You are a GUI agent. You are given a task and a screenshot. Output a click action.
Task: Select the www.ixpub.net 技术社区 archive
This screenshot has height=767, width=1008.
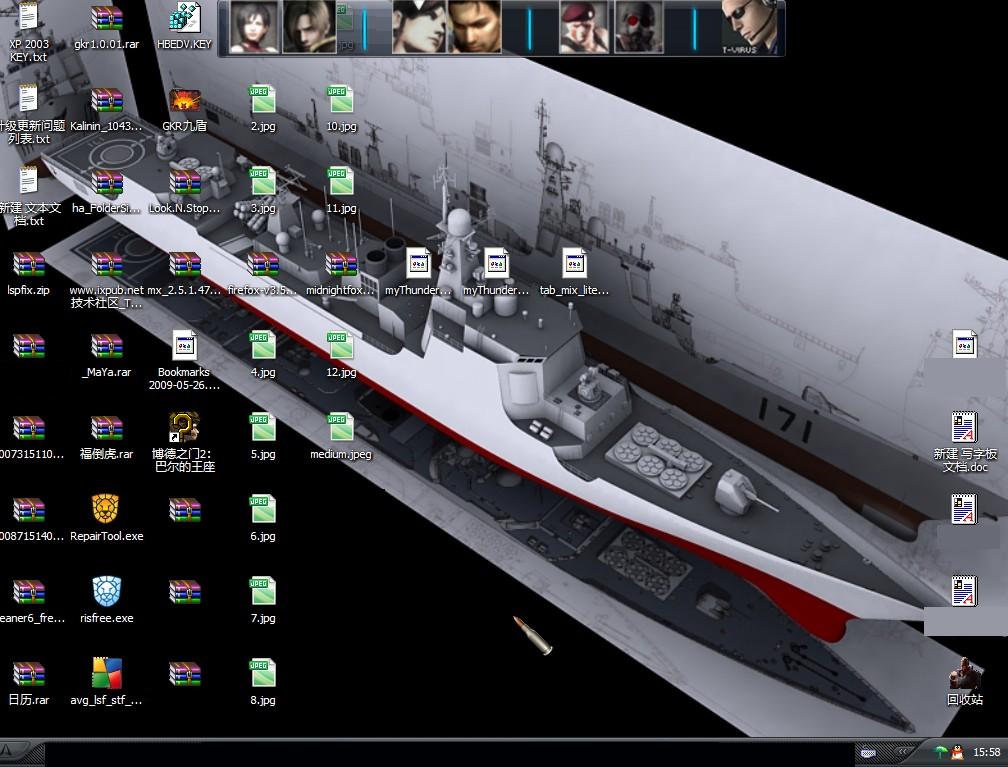point(107,279)
